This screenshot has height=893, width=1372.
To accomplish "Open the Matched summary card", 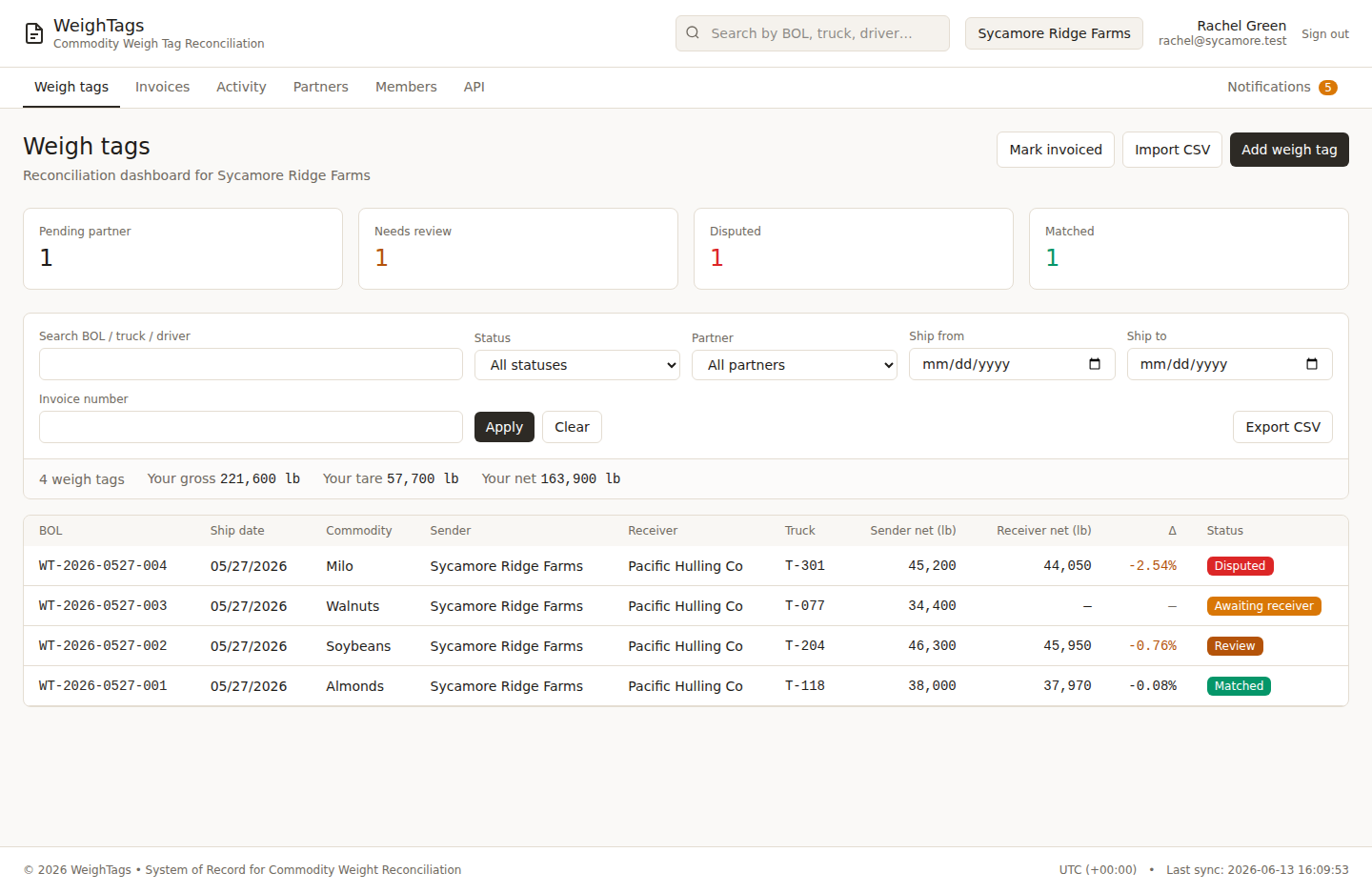I will tap(1189, 249).
